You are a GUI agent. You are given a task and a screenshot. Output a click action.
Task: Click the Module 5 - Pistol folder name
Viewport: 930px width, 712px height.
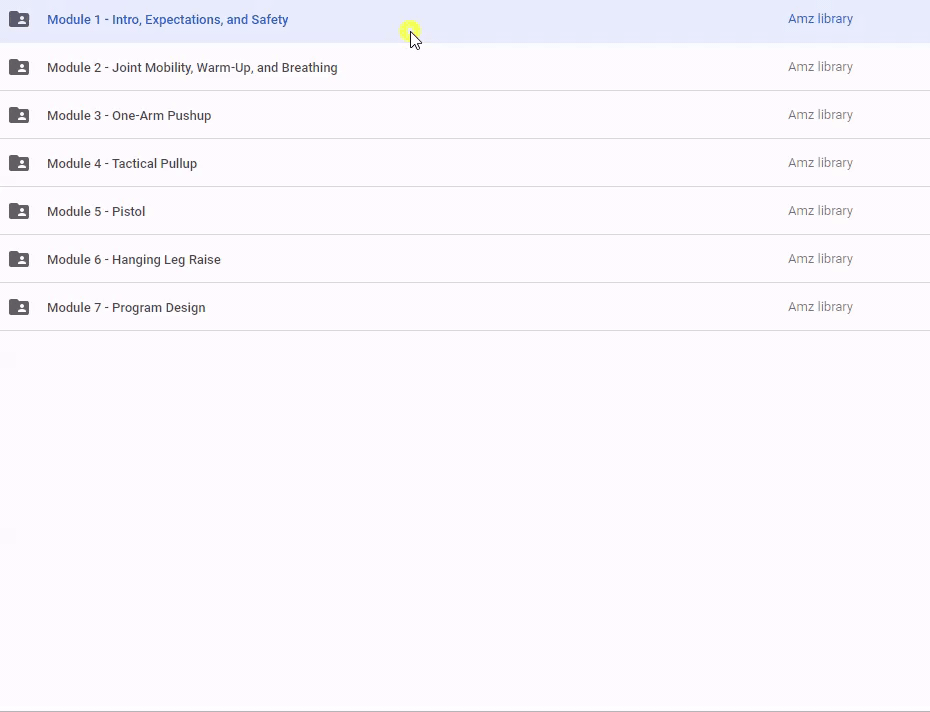click(96, 211)
